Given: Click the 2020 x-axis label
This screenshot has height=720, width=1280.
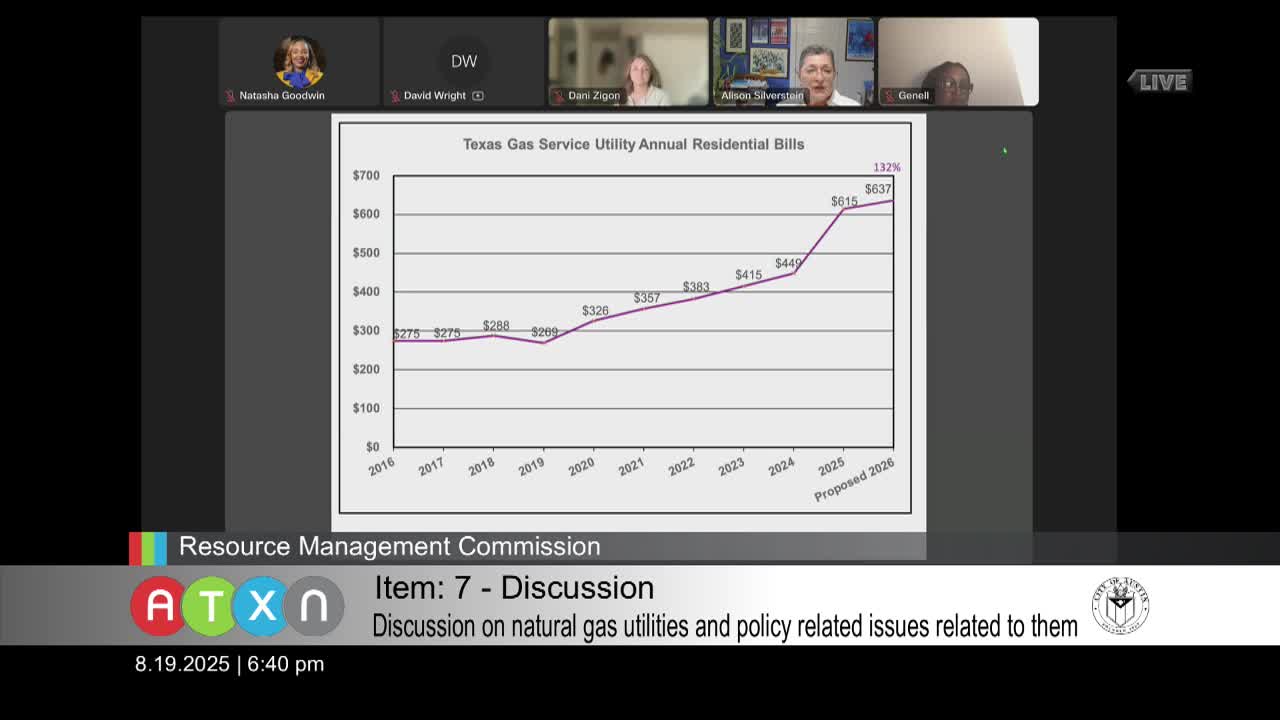Looking at the screenshot, I should 581,466.
